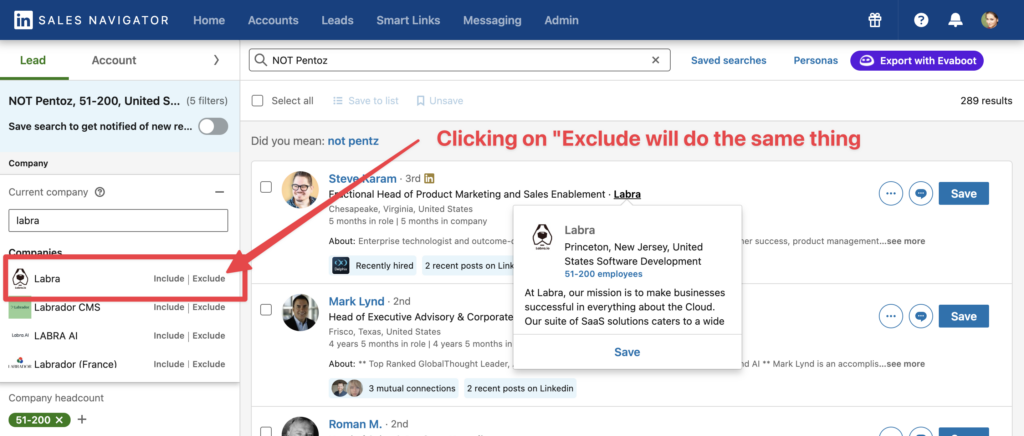Click Unsave

coord(440,101)
